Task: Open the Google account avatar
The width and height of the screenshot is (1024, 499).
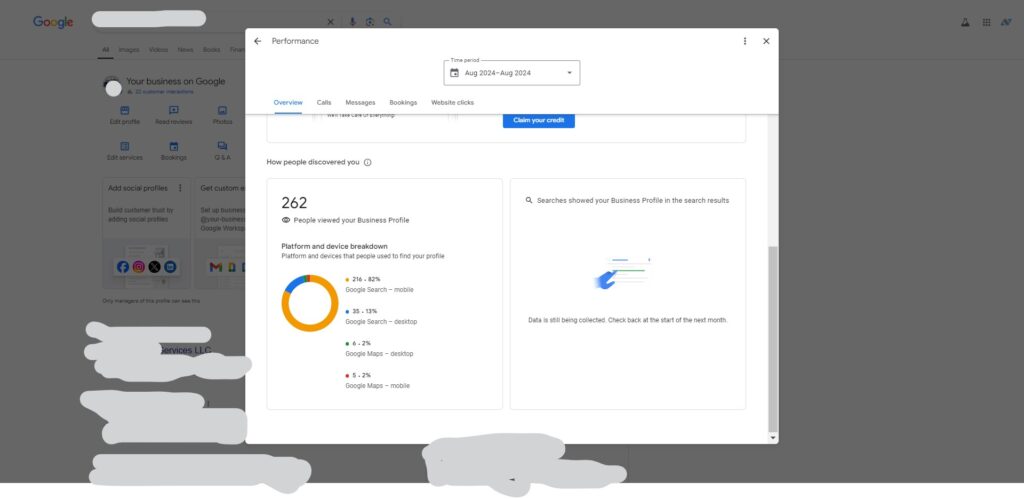Action: [1006, 22]
